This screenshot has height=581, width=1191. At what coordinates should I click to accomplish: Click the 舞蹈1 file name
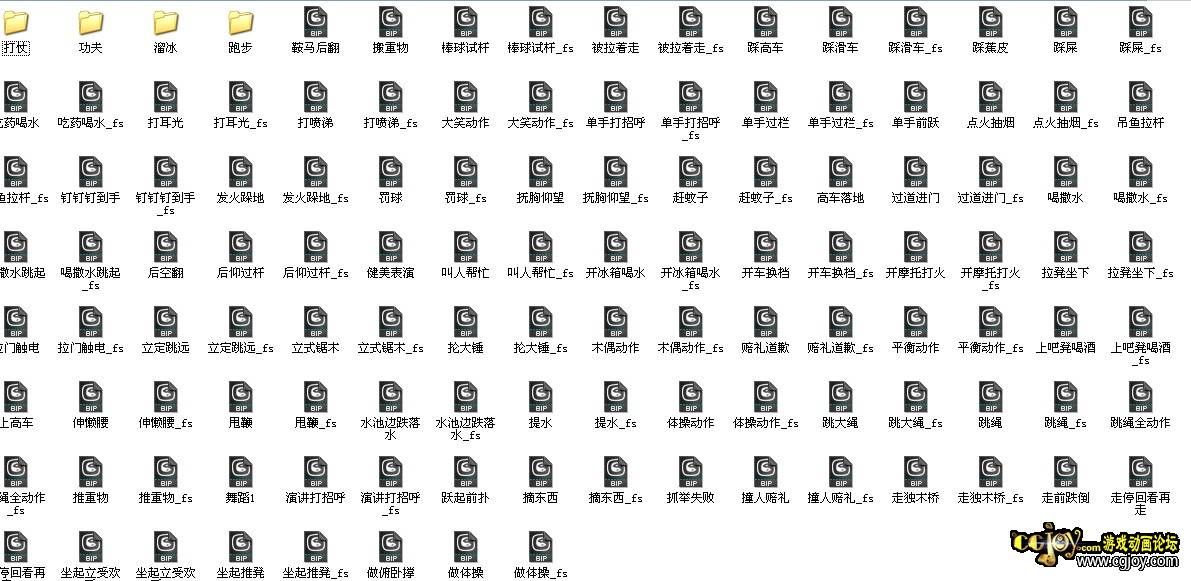241,498
